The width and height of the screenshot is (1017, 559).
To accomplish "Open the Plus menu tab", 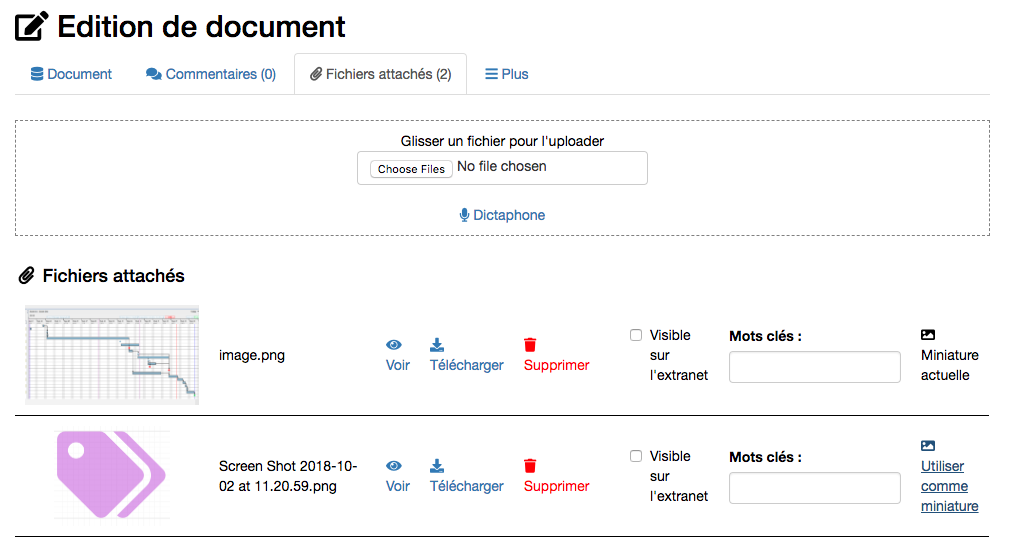I will (x=506, y=74).
